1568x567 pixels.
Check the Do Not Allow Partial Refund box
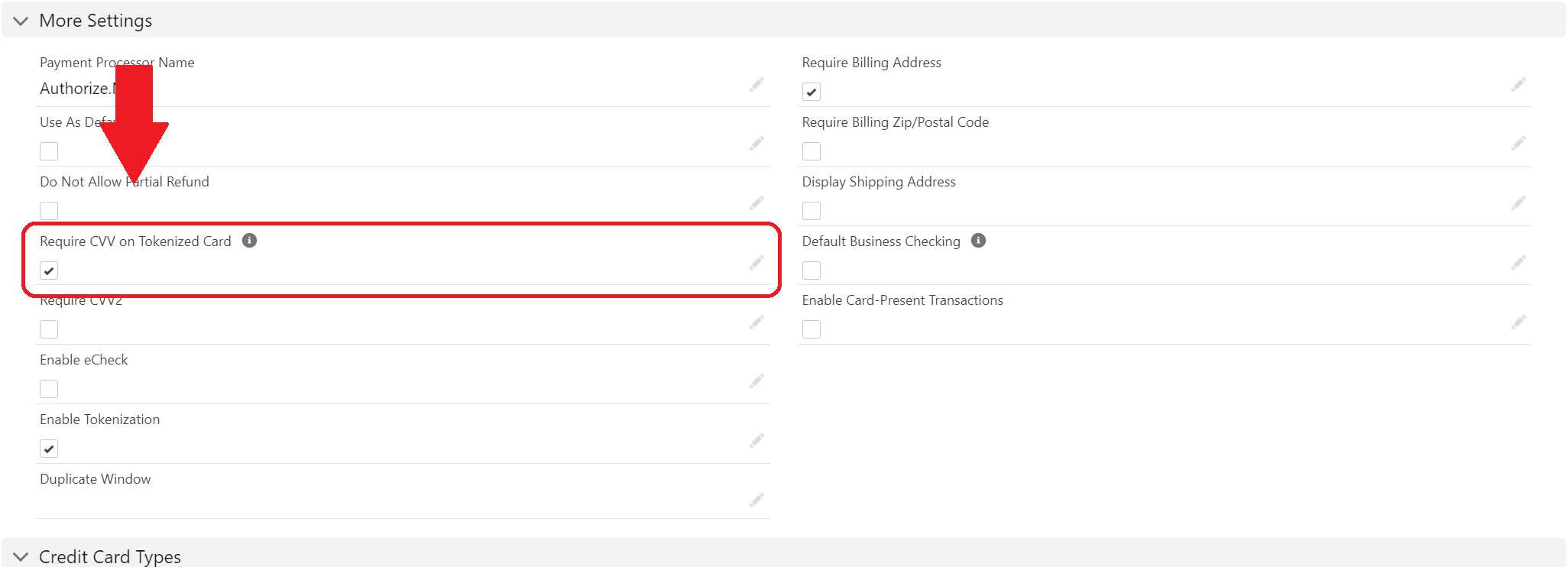[x=49, y=211]
